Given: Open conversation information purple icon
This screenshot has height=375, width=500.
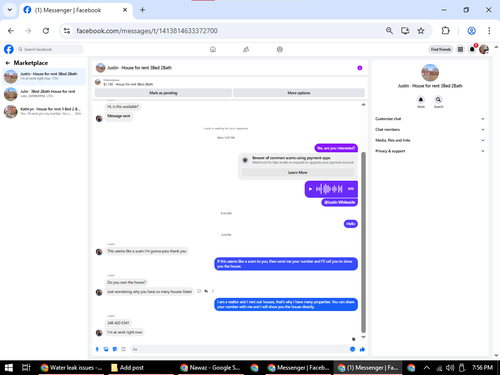Looking at the screenshot, I should 360,68.
